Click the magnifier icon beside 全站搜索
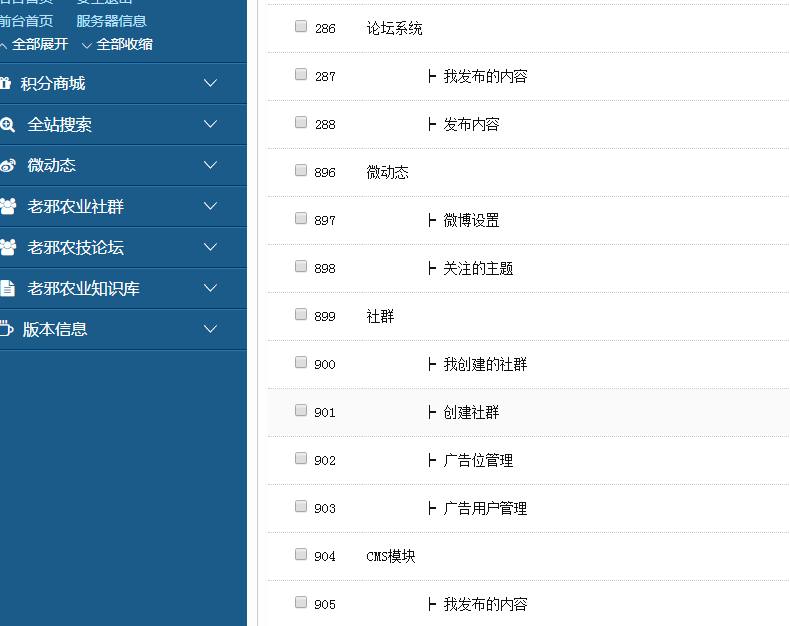This screenshot has height=626, width=790. coord(7,125)
